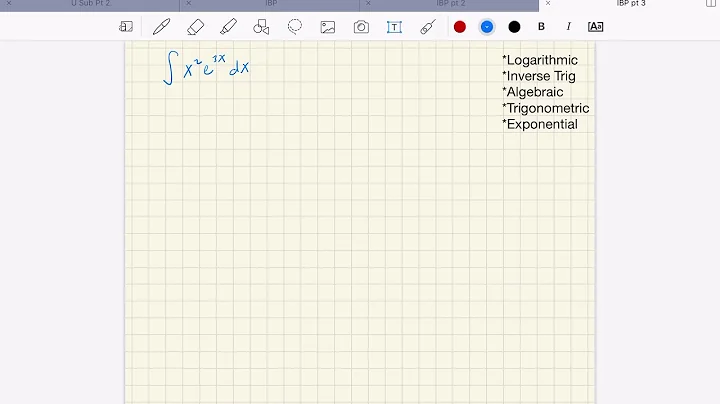Click the *Inverse Trig text line
720x404 pixels.
pyautogui.click(x=539, y=76)
